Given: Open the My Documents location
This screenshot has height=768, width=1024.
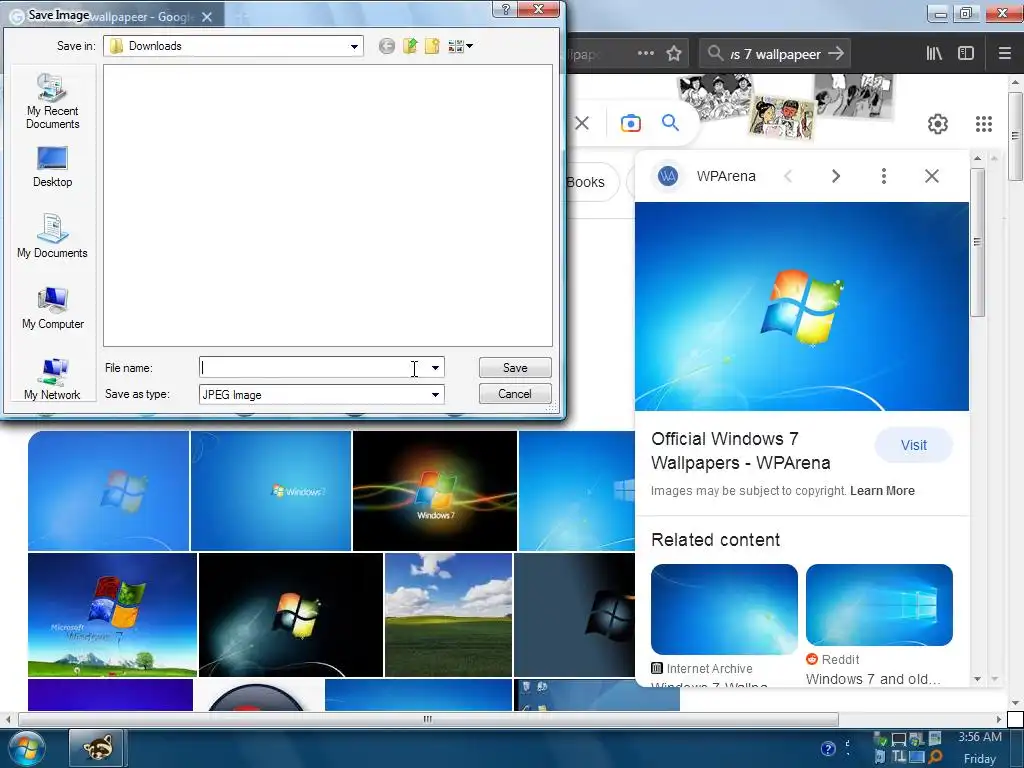Looking at the screenshot, I should pos(52,236).
